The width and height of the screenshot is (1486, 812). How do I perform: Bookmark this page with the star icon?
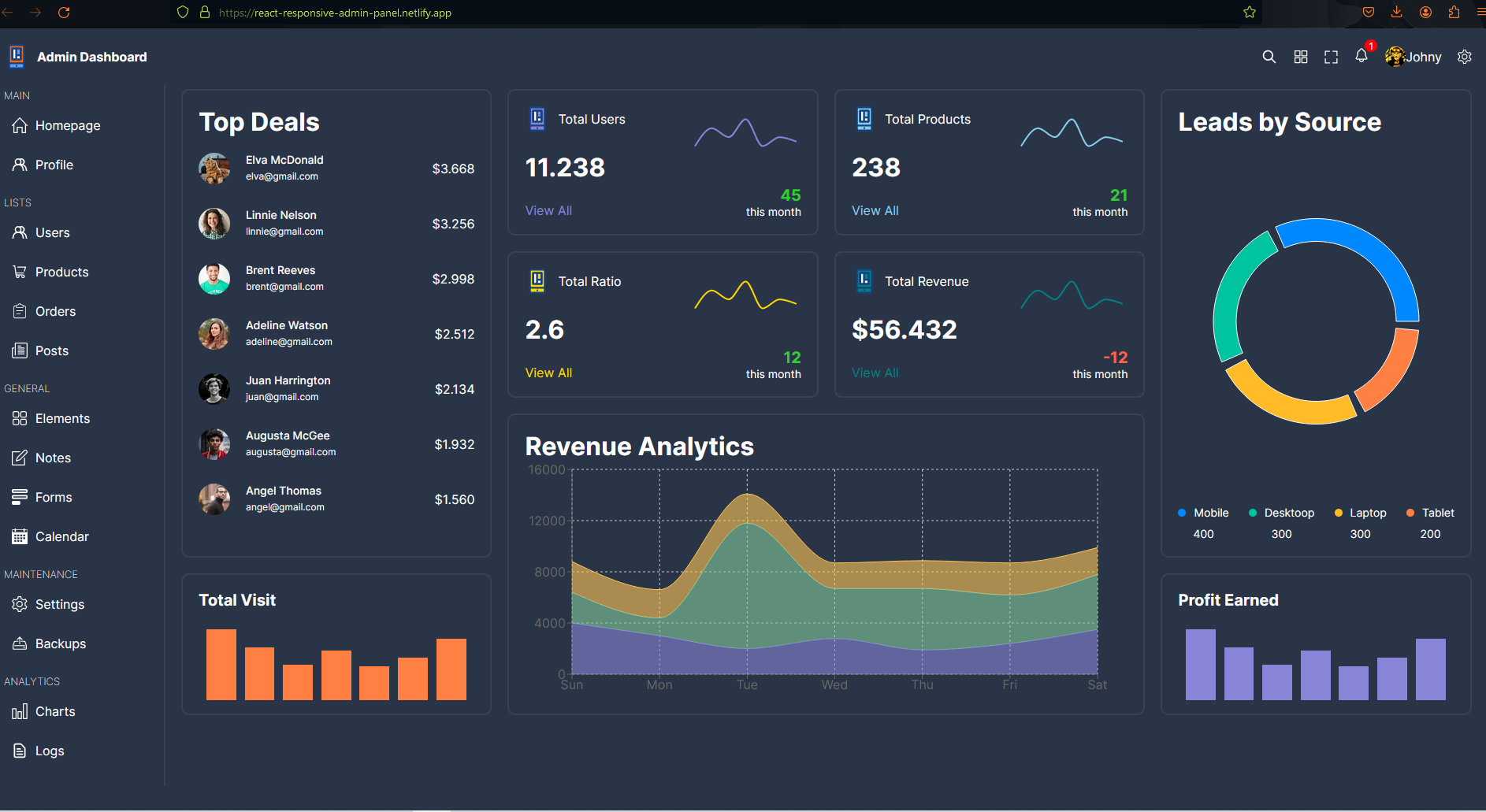tap(1250, 13)
